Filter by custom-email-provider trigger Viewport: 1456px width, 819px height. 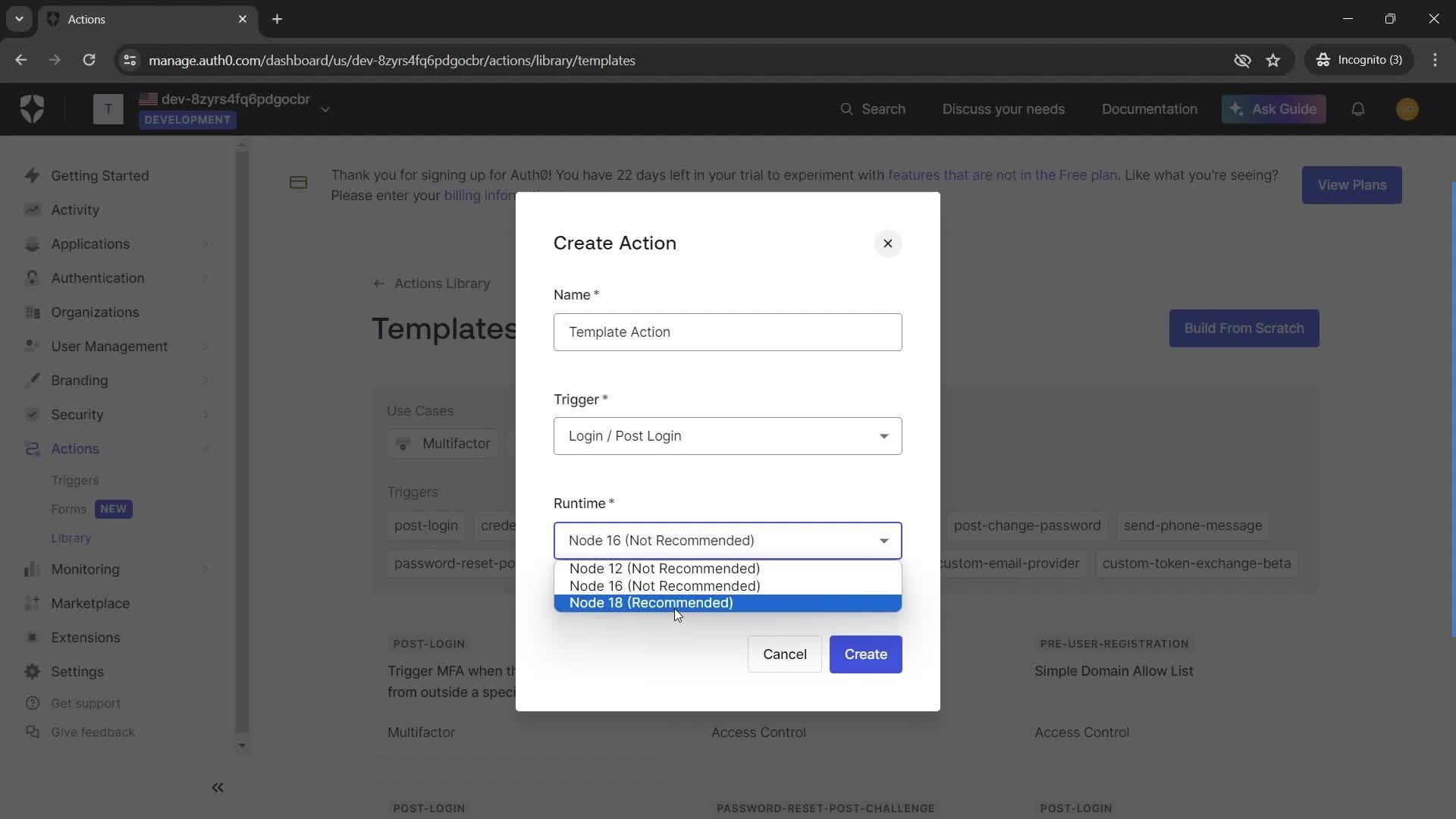(x=1009, y=563)
